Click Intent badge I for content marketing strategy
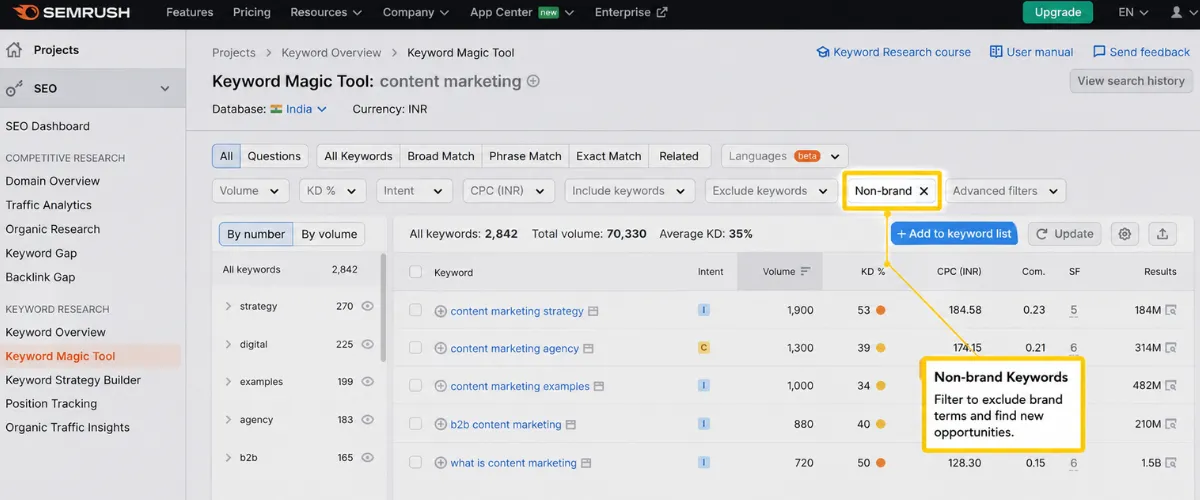The height and width of the screenshot is (500, 1200). point(704,311)
